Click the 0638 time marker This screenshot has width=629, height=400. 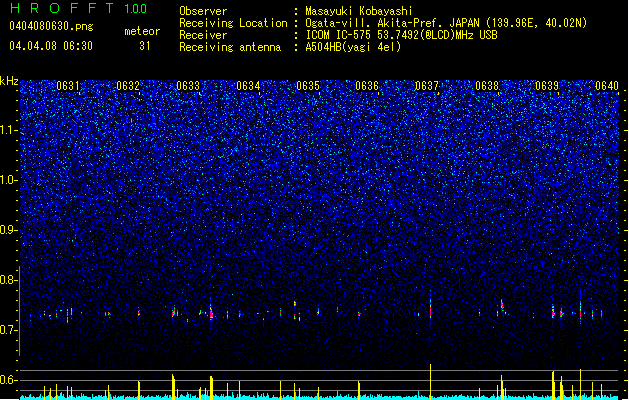point(487,86)
